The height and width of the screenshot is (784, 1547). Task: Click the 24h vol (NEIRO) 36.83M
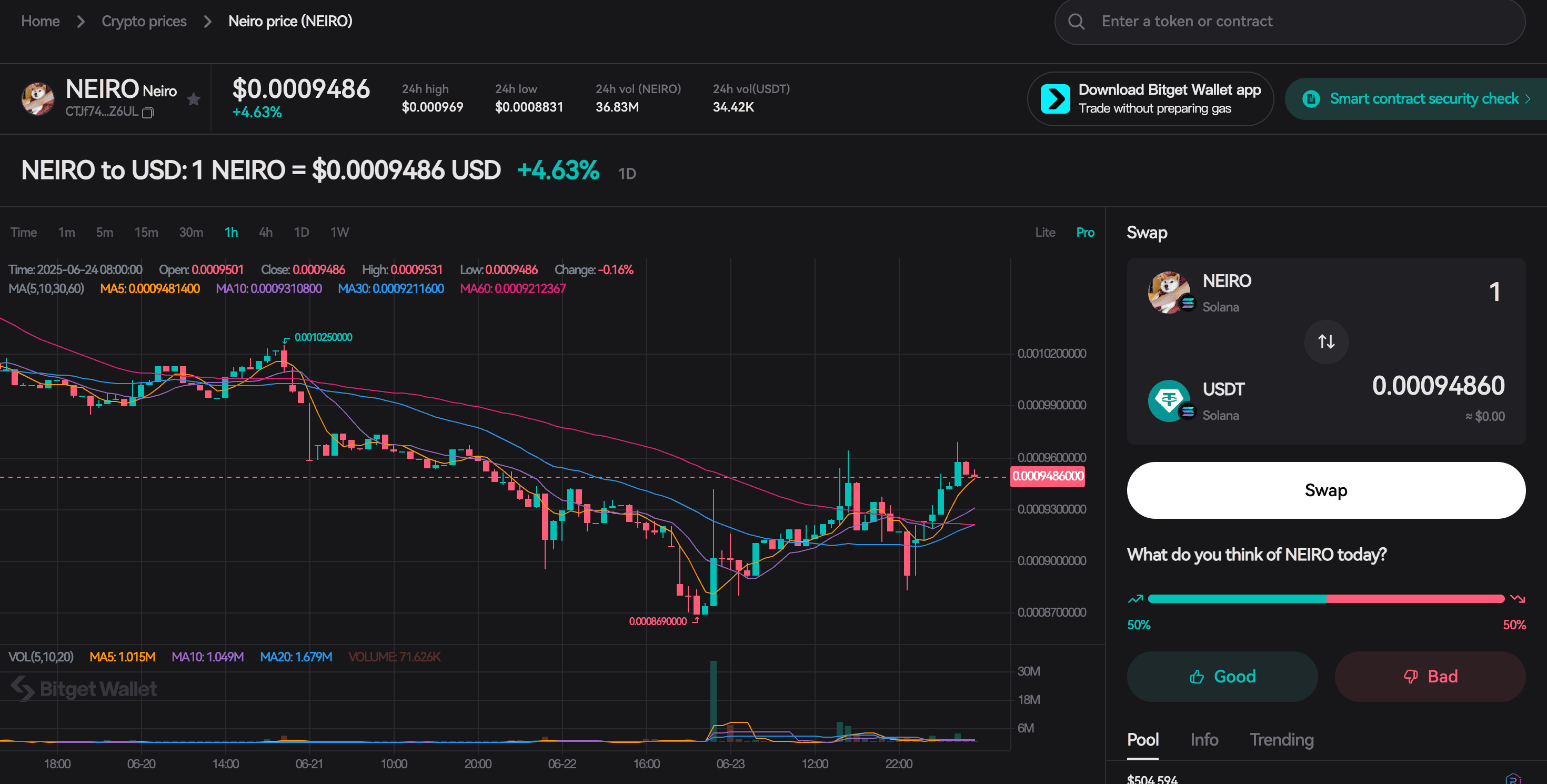[x=617, y=107]
